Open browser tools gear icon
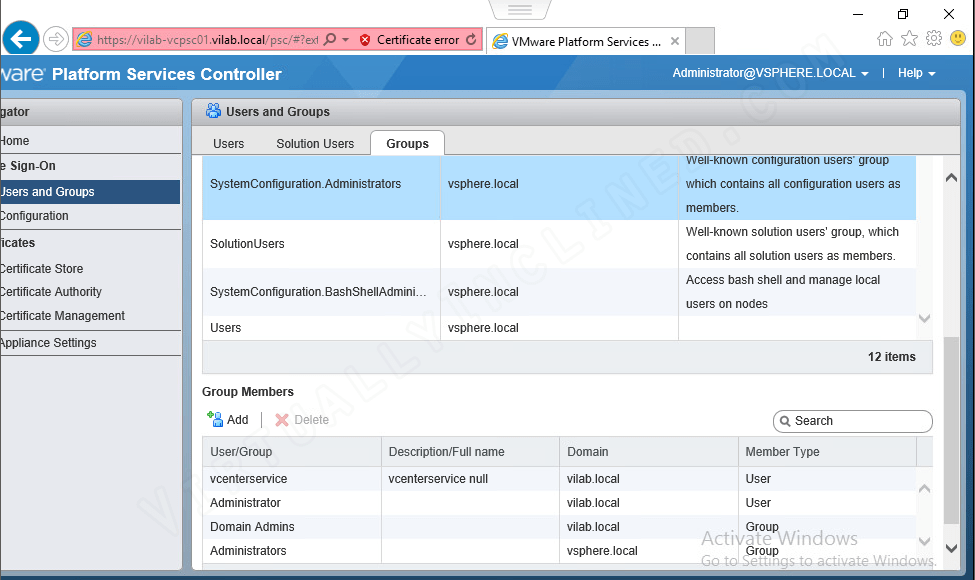Viewport: 975px width, 580px height. [x=933, y=39]
